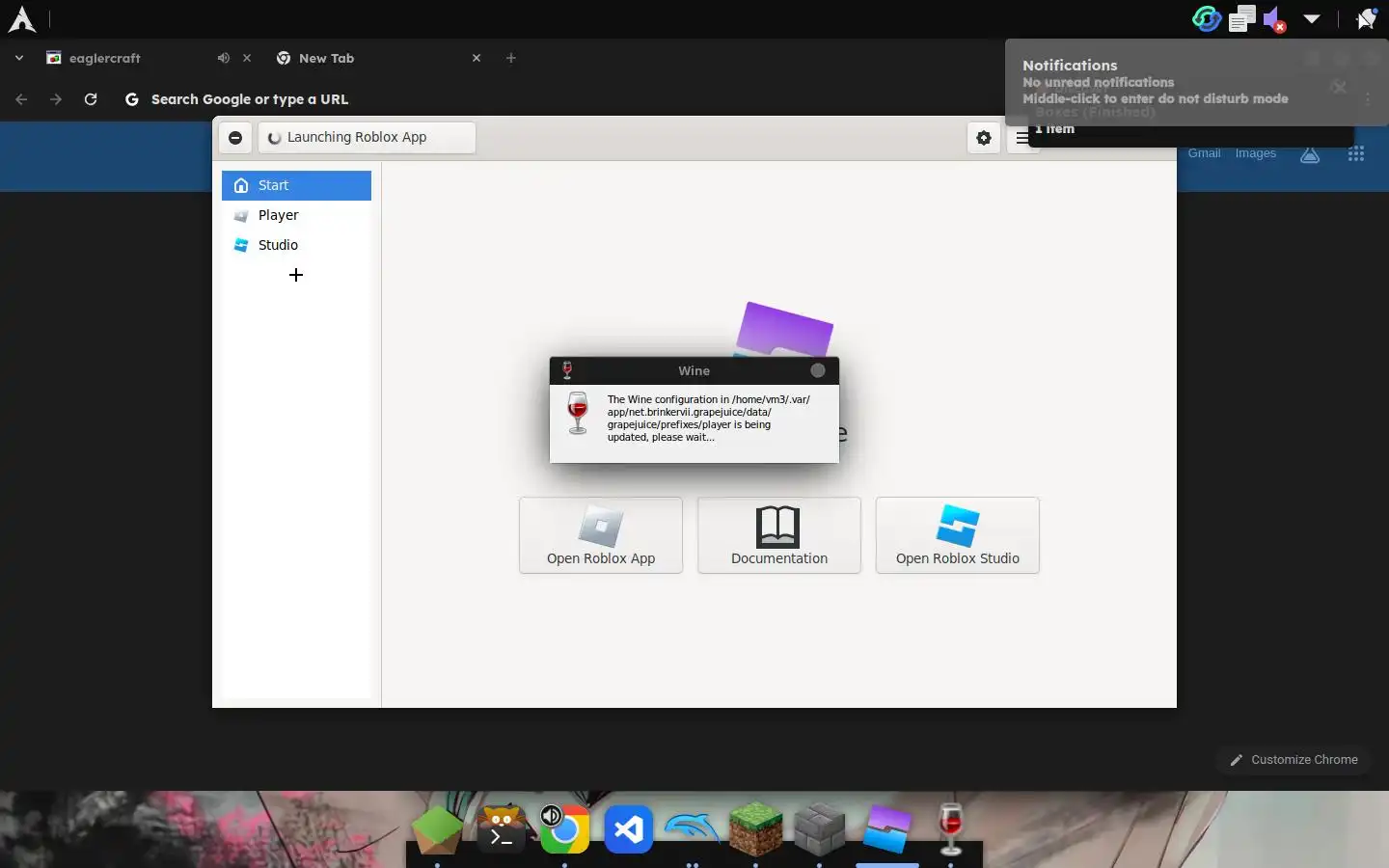Expand the system tray dropdown arrow

tap(1312, 18)
